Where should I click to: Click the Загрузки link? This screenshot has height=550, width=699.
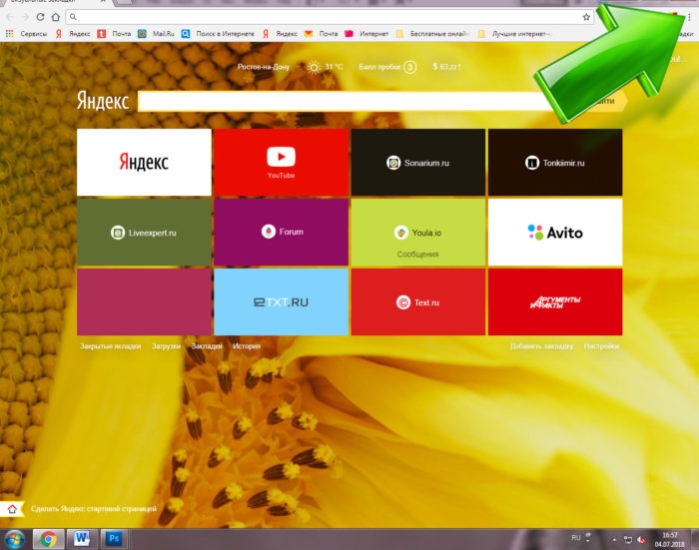point(166,346)
